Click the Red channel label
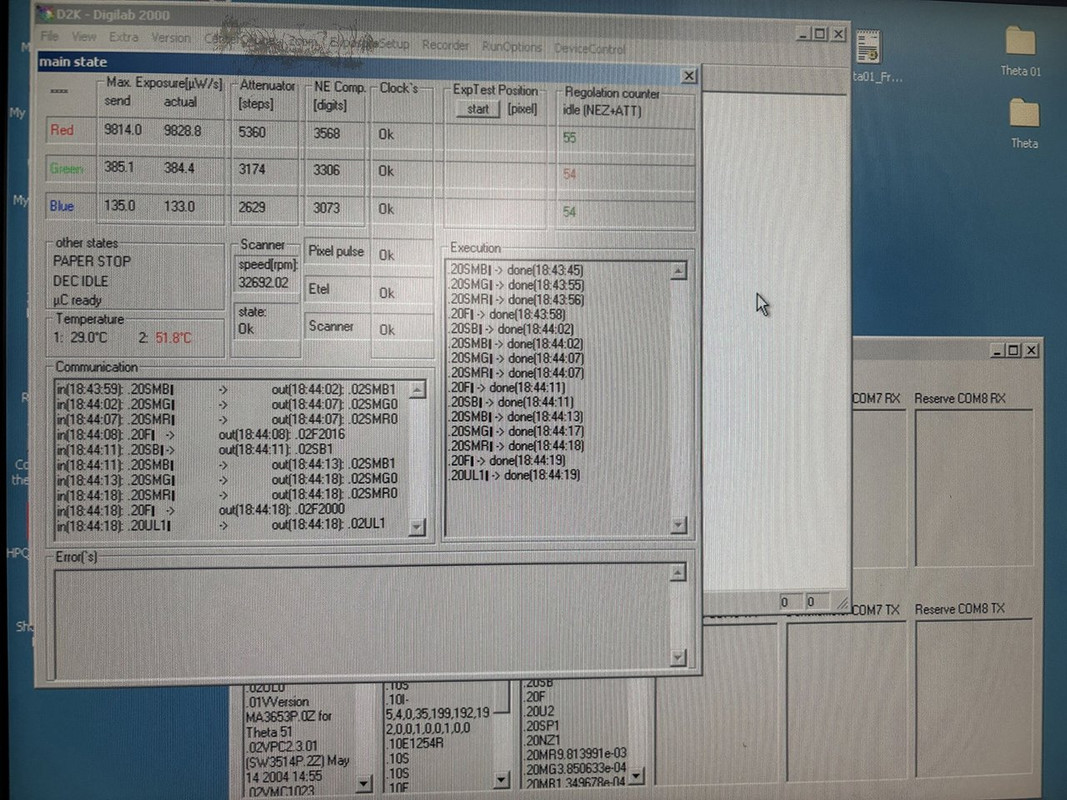The image size is (1067, 800). pos(62,130)
